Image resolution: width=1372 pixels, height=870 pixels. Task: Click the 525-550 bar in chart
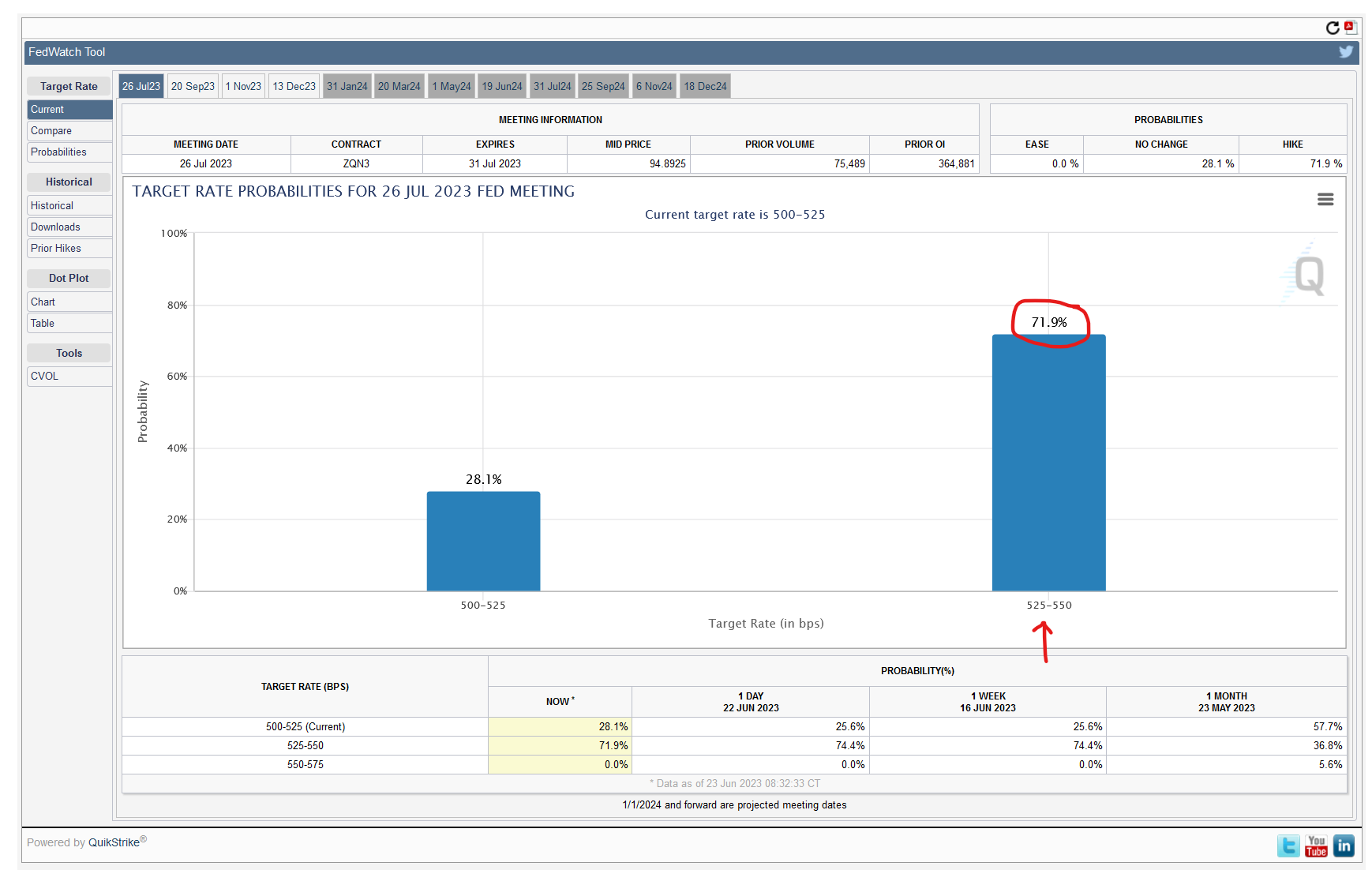[1048, 463]
